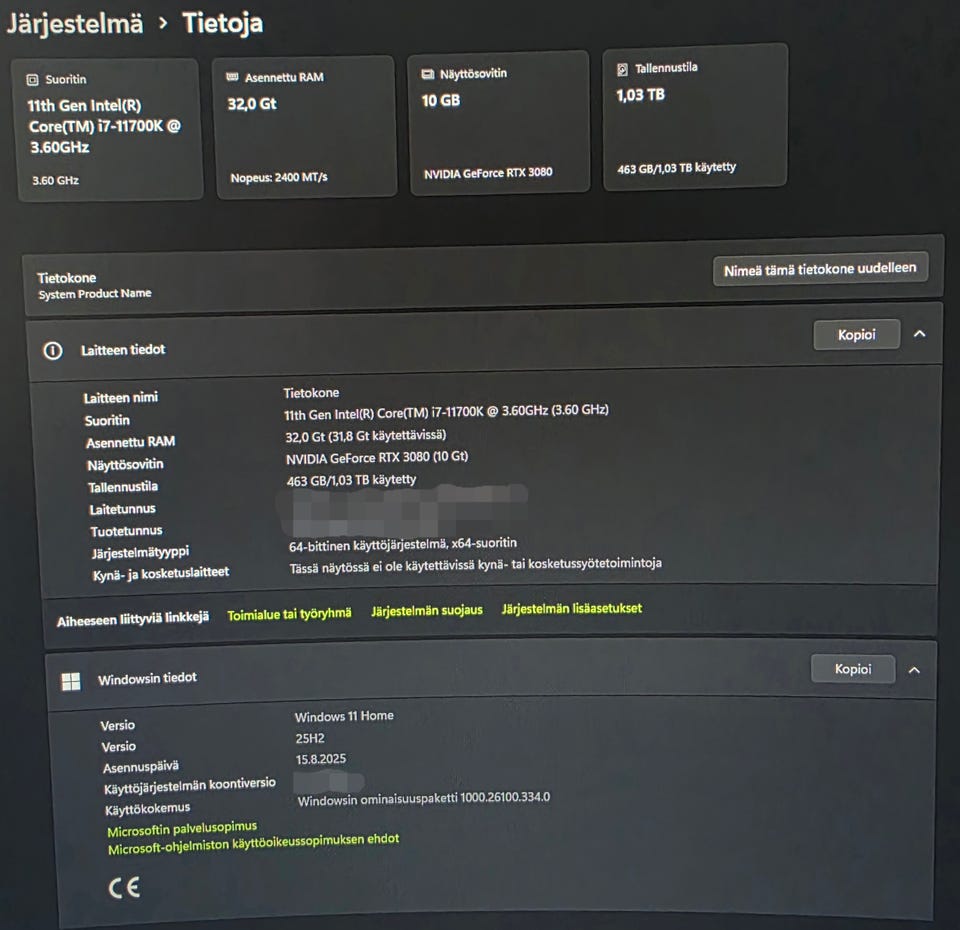Click the 'Aiheeseen liittyviä linkkejä' label
The width and height of the screenshot is (960, 930).
point(133,619)
